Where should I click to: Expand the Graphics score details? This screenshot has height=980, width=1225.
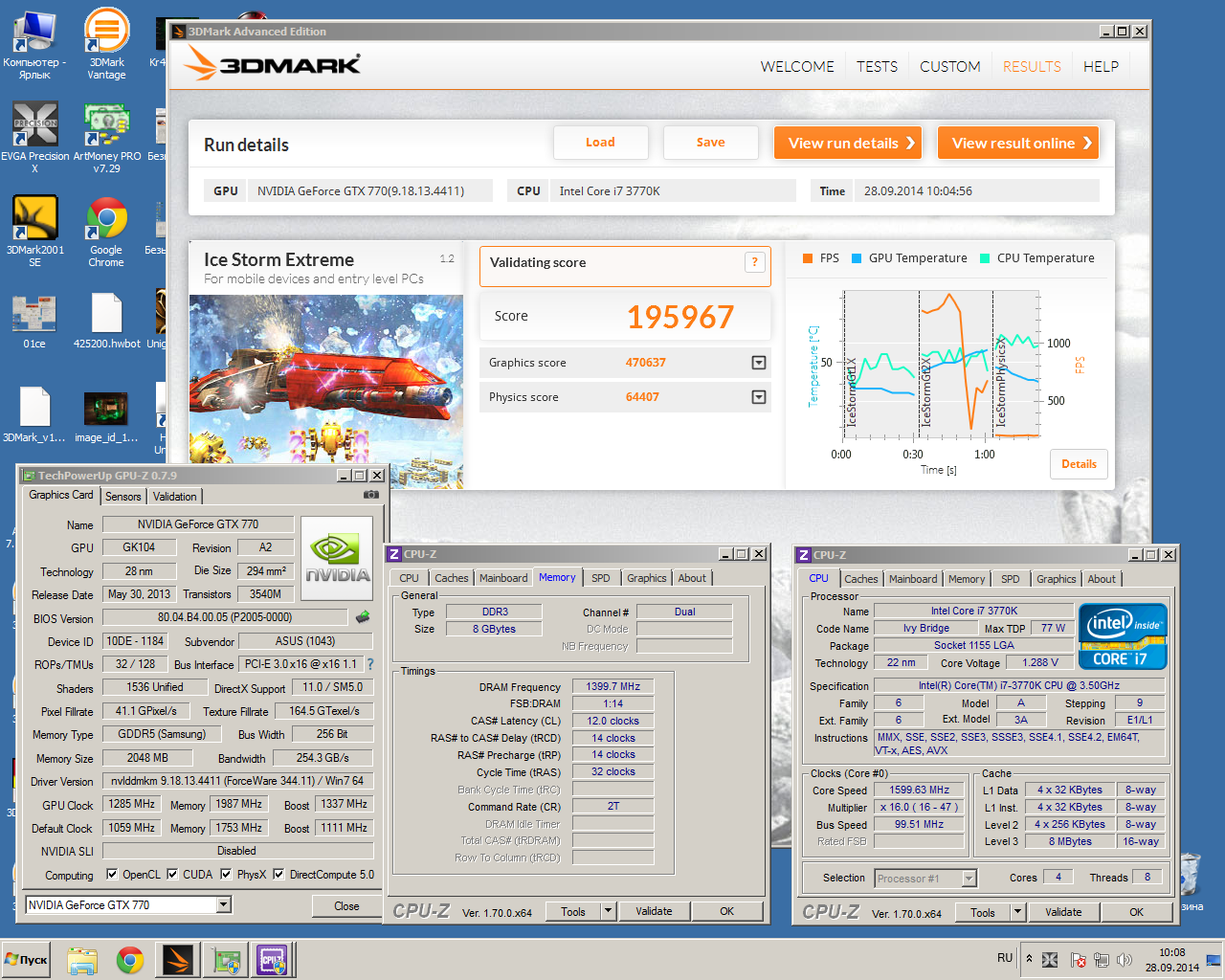759,363
